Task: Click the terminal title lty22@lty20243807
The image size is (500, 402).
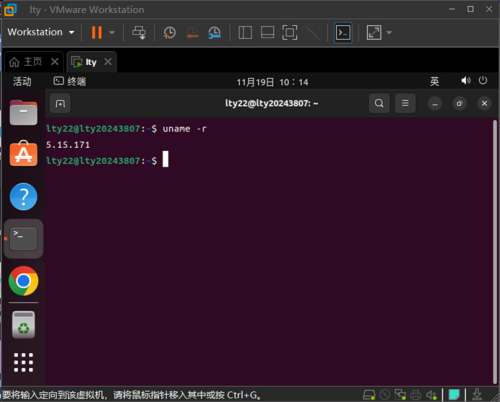Action: 271,103
